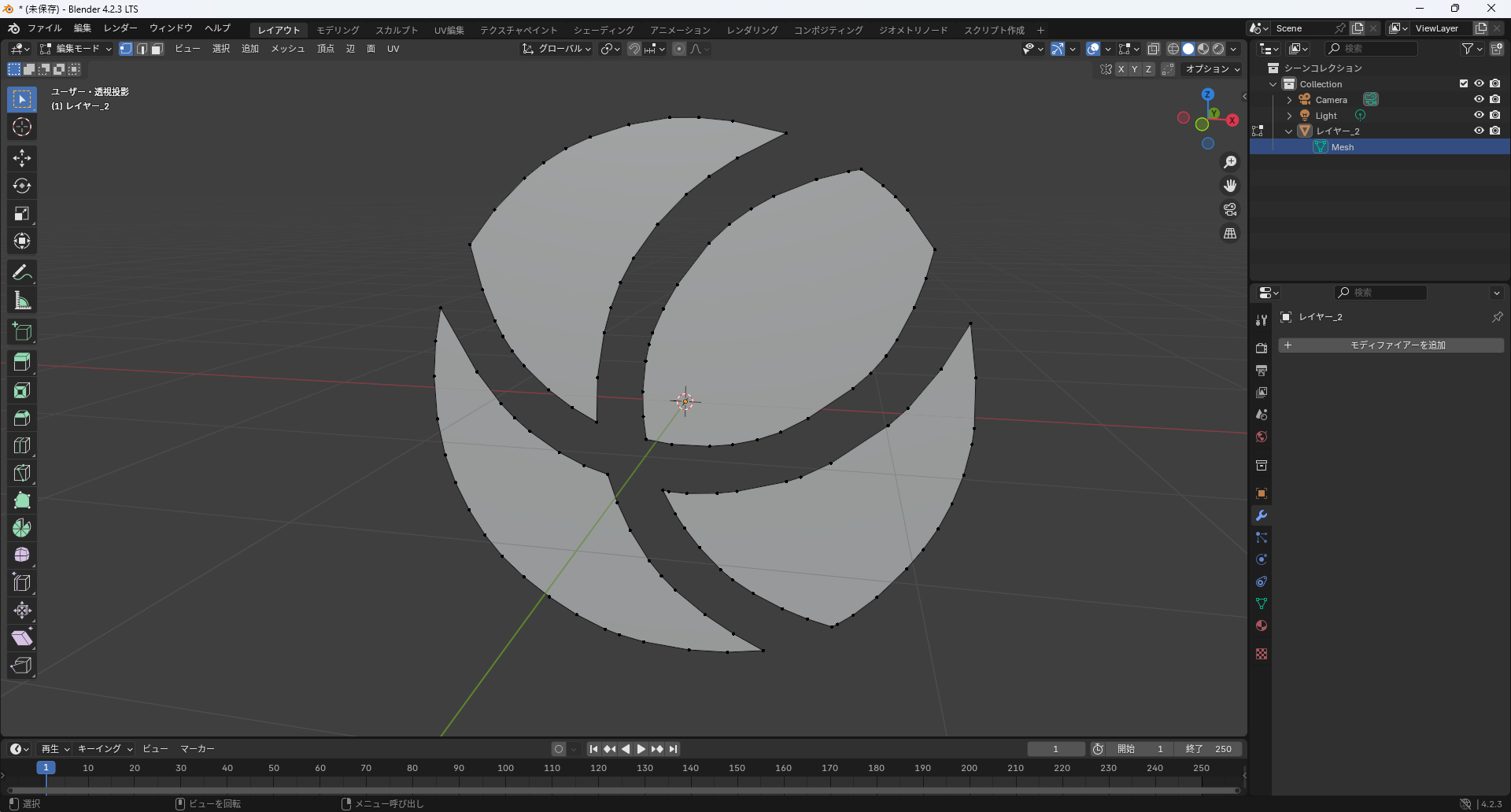Image resolution: width=1511 pixels, height=812 pixels.
Task: Toggle camera view icon in viewport
Action: point(1229,209)
